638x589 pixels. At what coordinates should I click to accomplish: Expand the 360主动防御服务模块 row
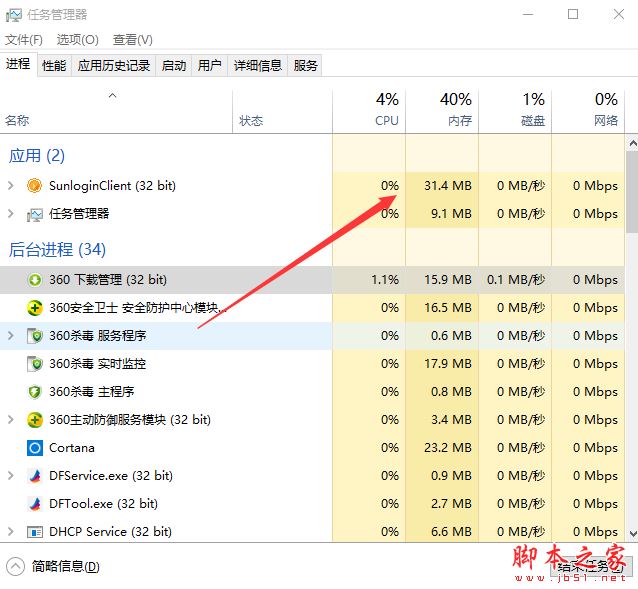click(11, 420)
